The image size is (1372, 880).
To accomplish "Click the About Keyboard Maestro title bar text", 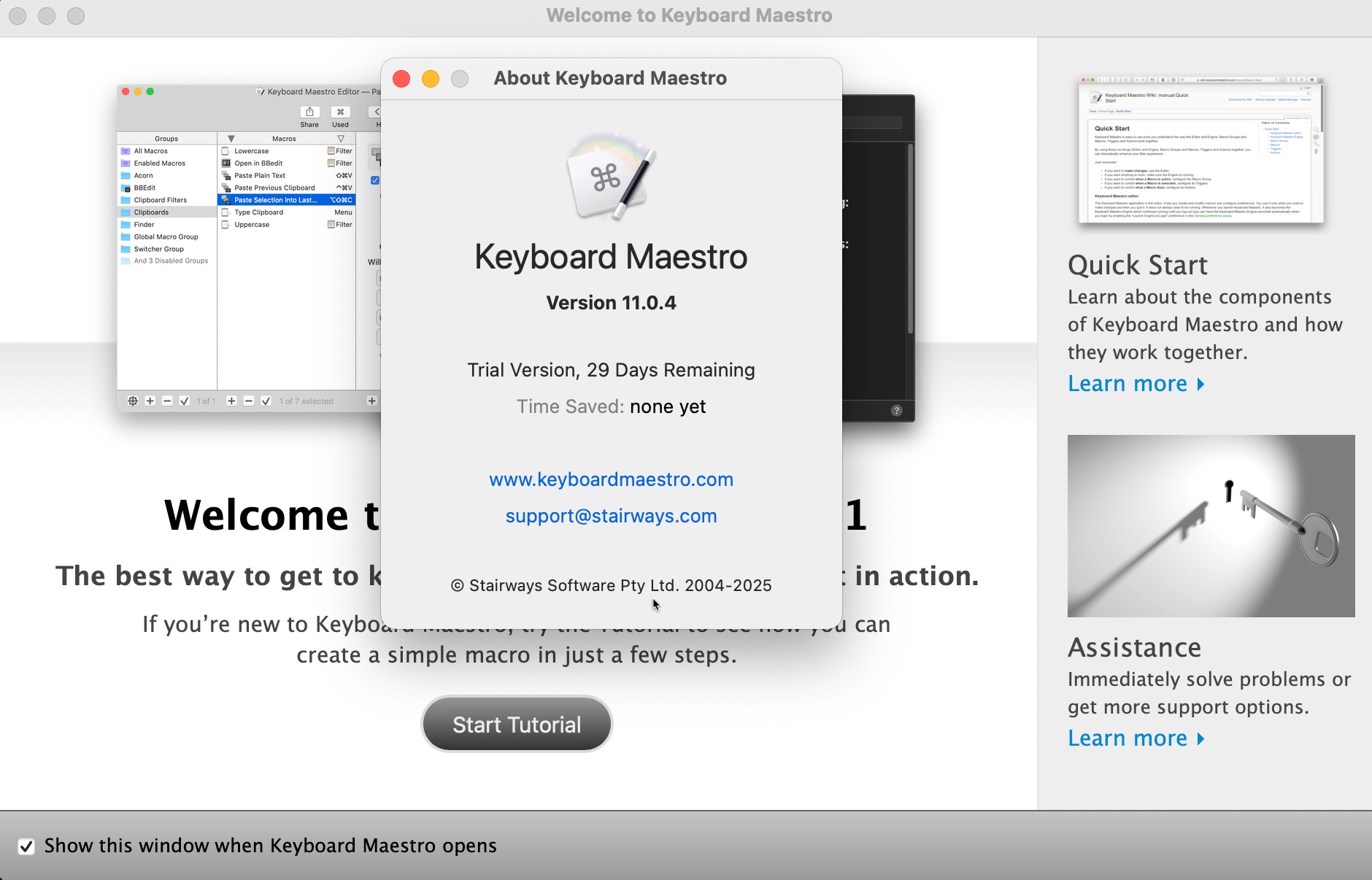I will (610, 78).
